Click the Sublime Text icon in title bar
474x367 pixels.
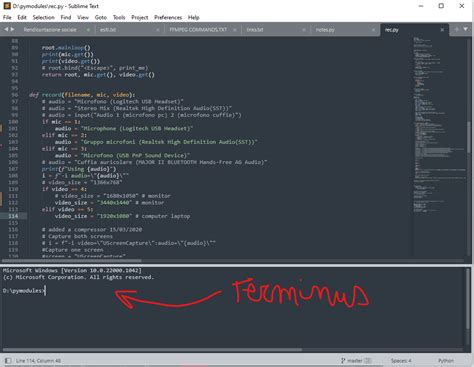(7, 6)
